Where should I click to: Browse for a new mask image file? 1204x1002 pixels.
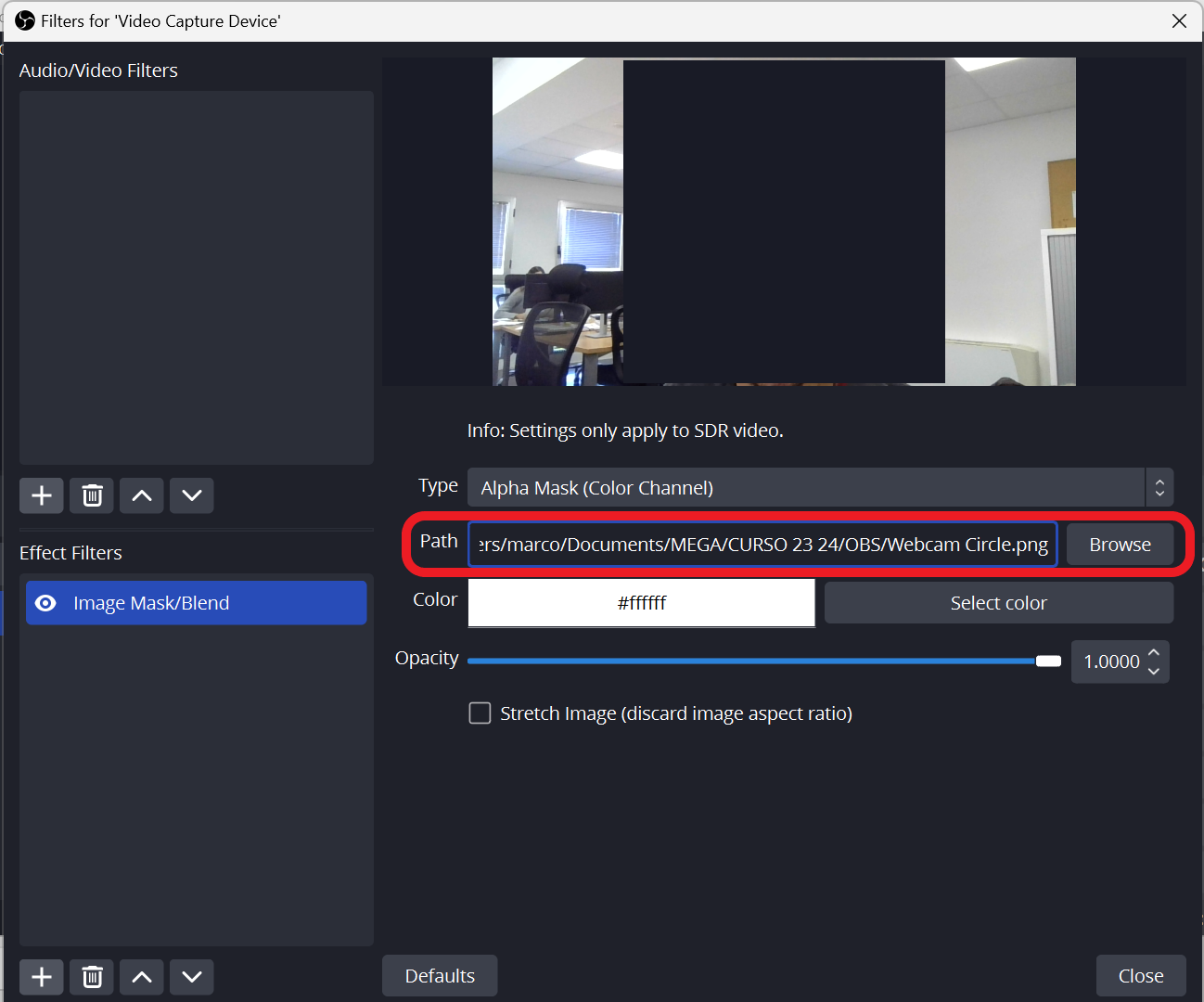[1119, 544]
